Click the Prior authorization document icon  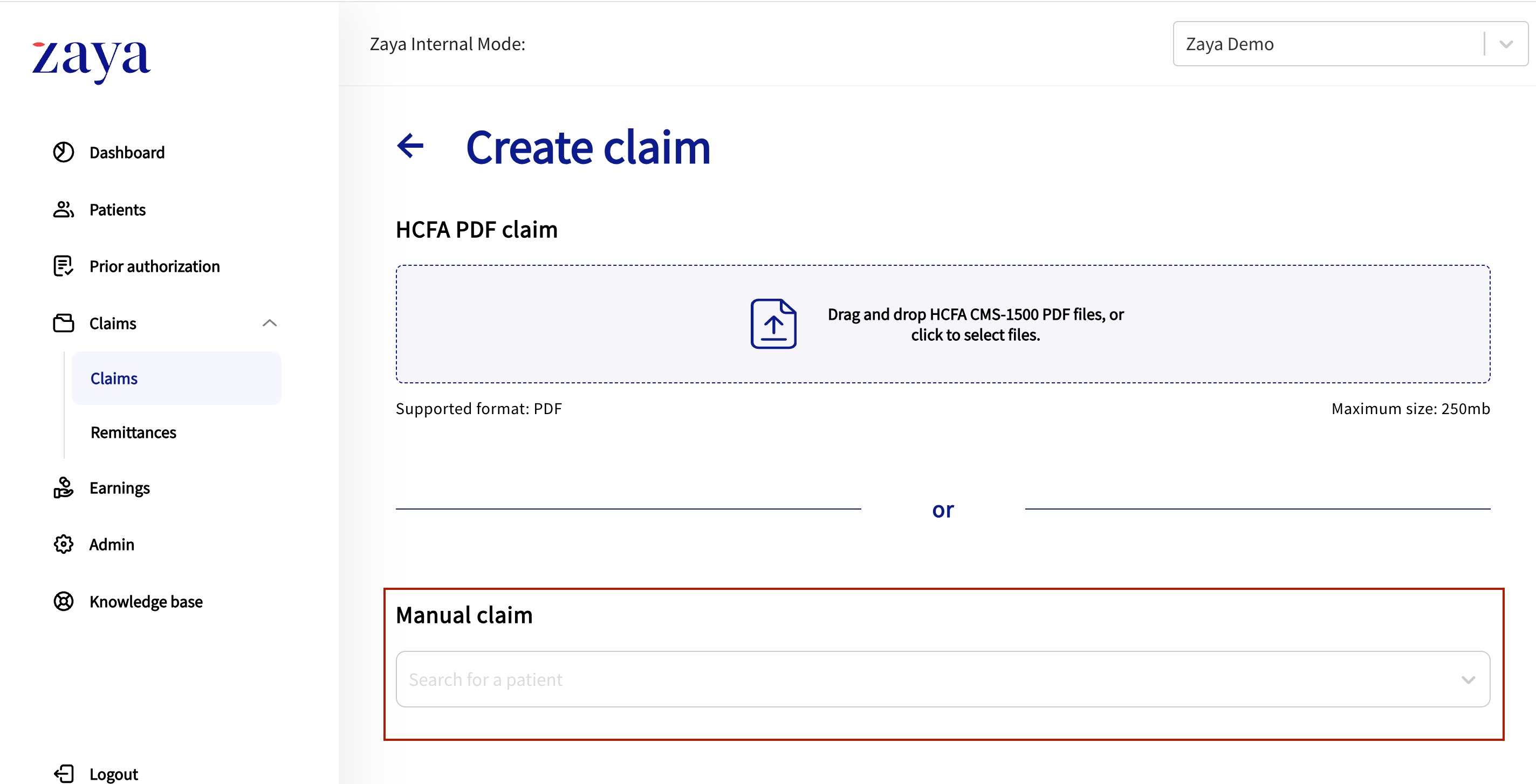pyautogui.click(x=63, y=266)
